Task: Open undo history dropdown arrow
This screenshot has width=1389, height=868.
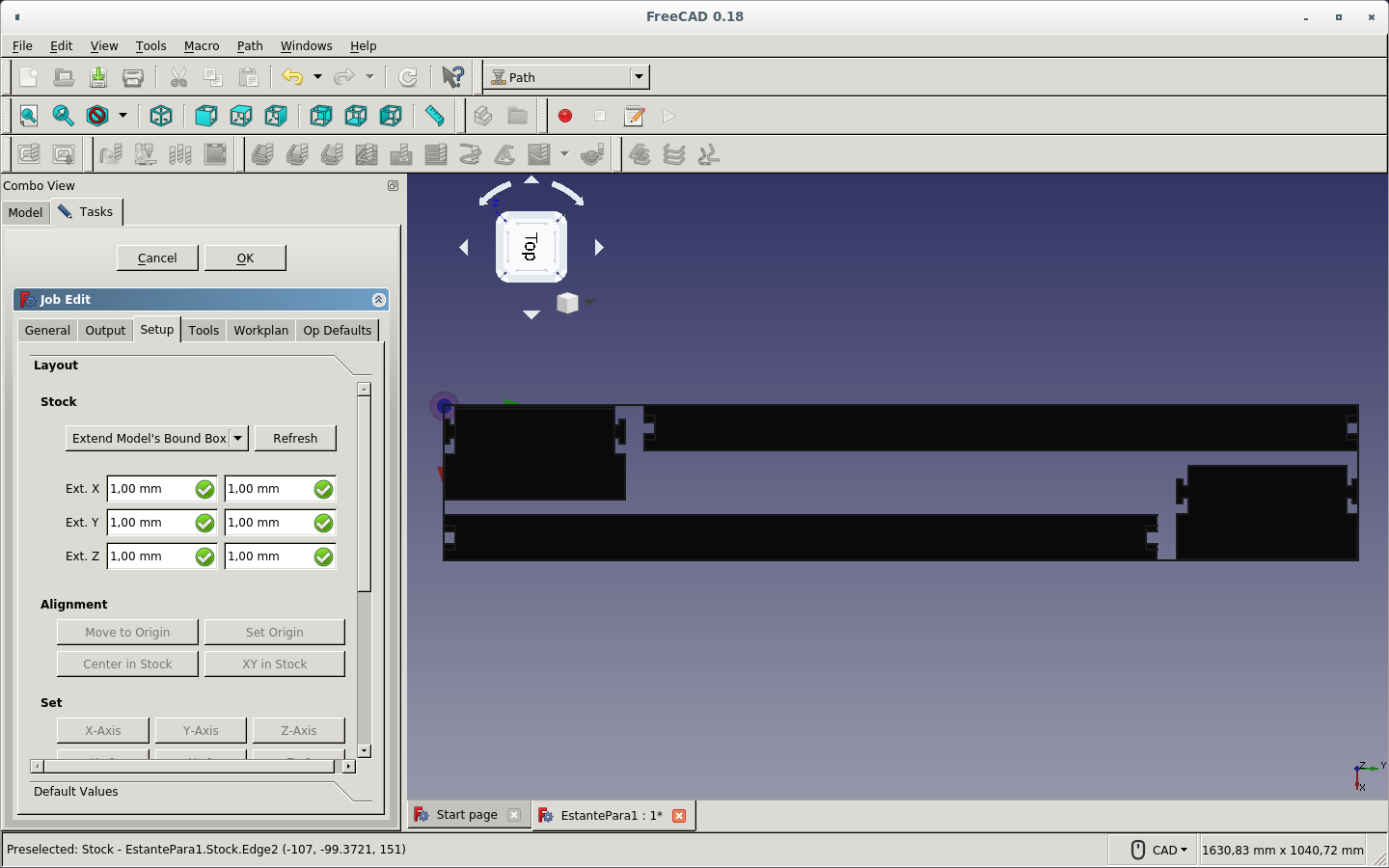Action: coord(317,77)
